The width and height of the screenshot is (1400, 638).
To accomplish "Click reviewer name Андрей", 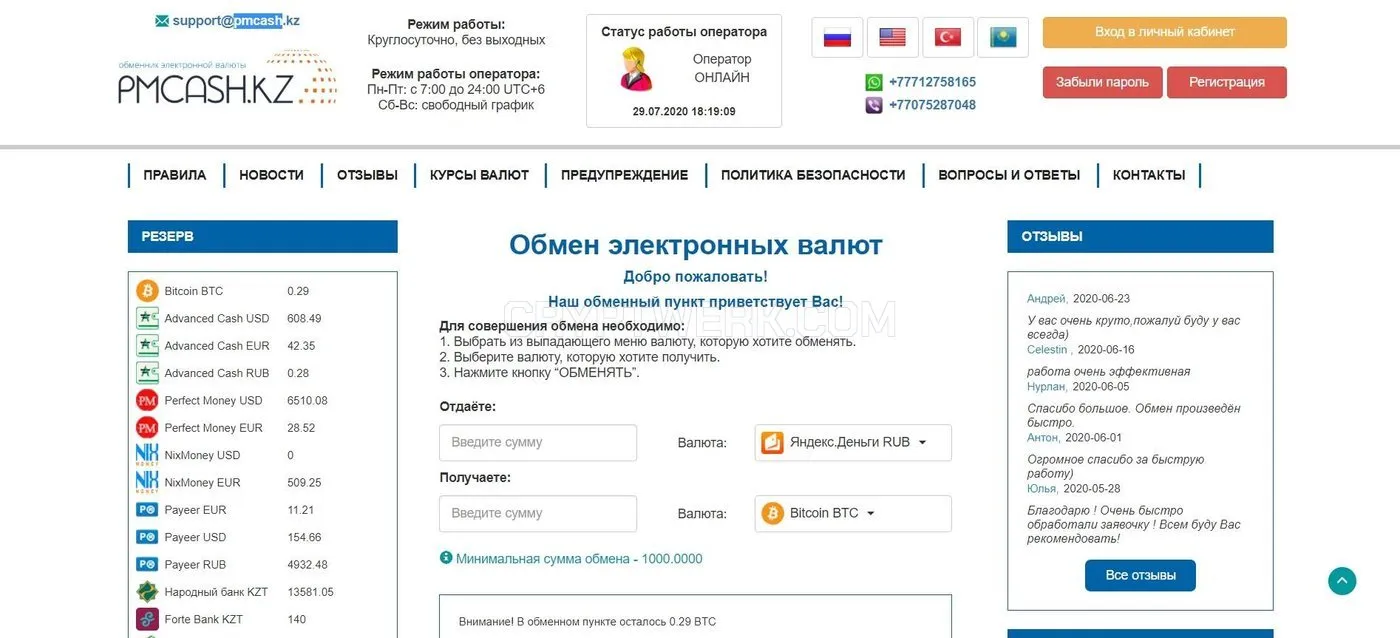I will click(x=1046, y=299).
